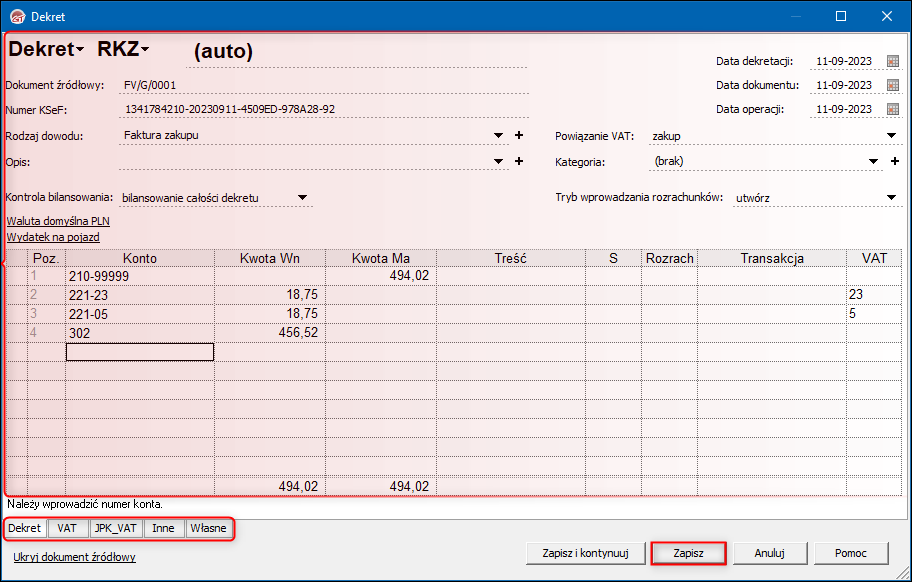This screenshot has width=912, height=582.
Task: Open the RKZ register dropdown header
Action: pyautogui.click(x=123, y=49)
